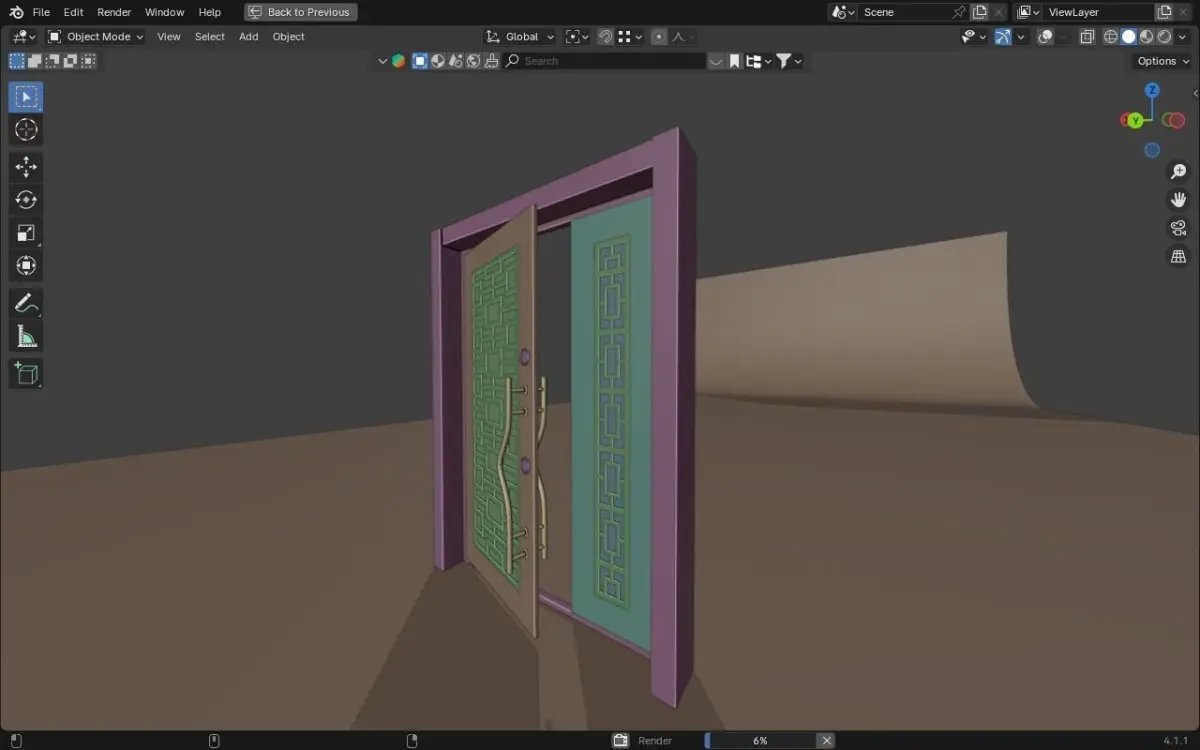This screenshot has width=1200, height=750.
Task: Select the Transform tool
Action: click(26, 266)
